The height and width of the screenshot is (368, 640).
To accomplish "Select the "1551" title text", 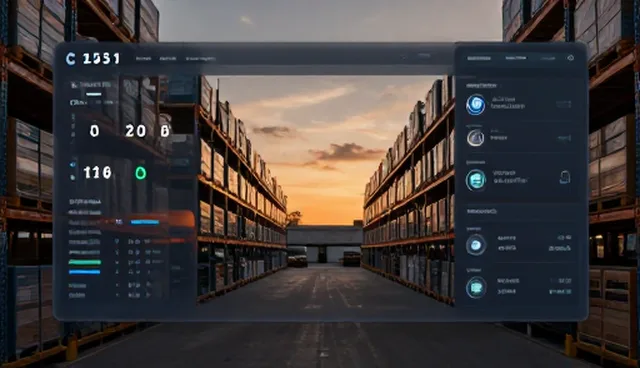I will point(101,59).
